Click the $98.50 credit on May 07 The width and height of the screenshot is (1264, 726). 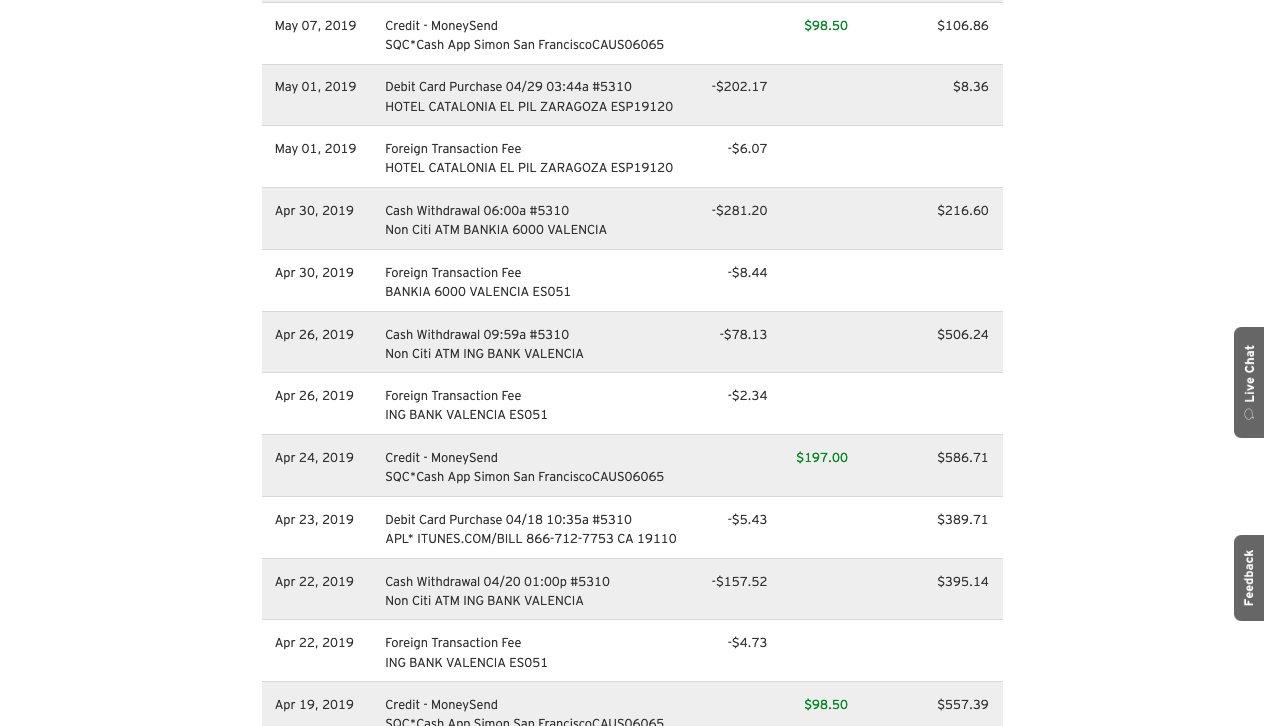(x=825, y=26)
